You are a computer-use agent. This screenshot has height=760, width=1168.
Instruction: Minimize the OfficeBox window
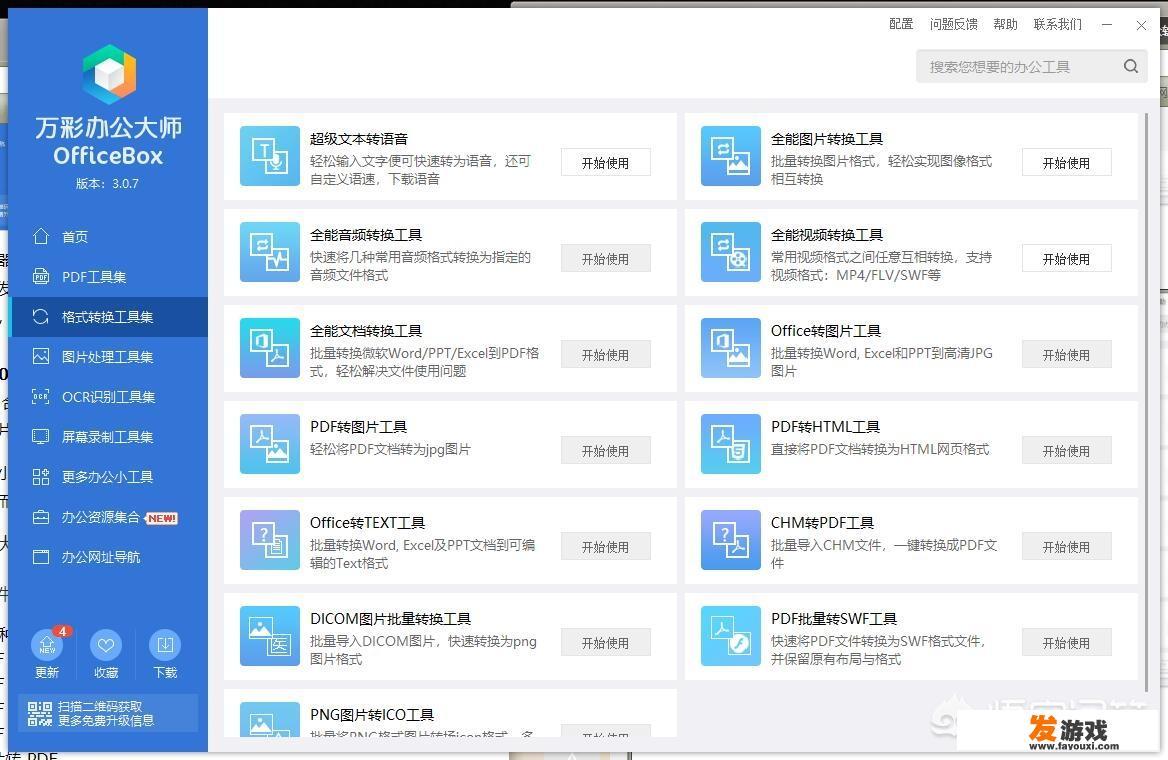pyautogui.click(x=1107, y=25)
